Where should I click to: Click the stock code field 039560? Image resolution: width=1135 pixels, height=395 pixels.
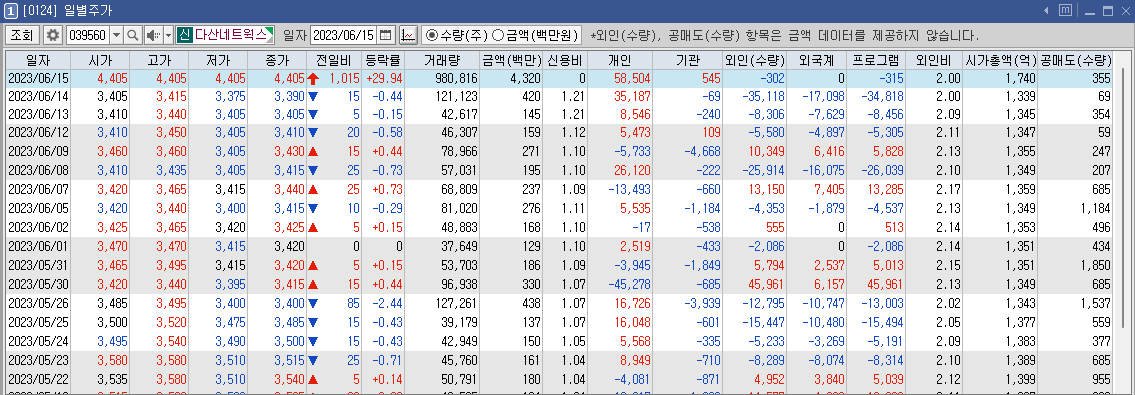point(87,35)
